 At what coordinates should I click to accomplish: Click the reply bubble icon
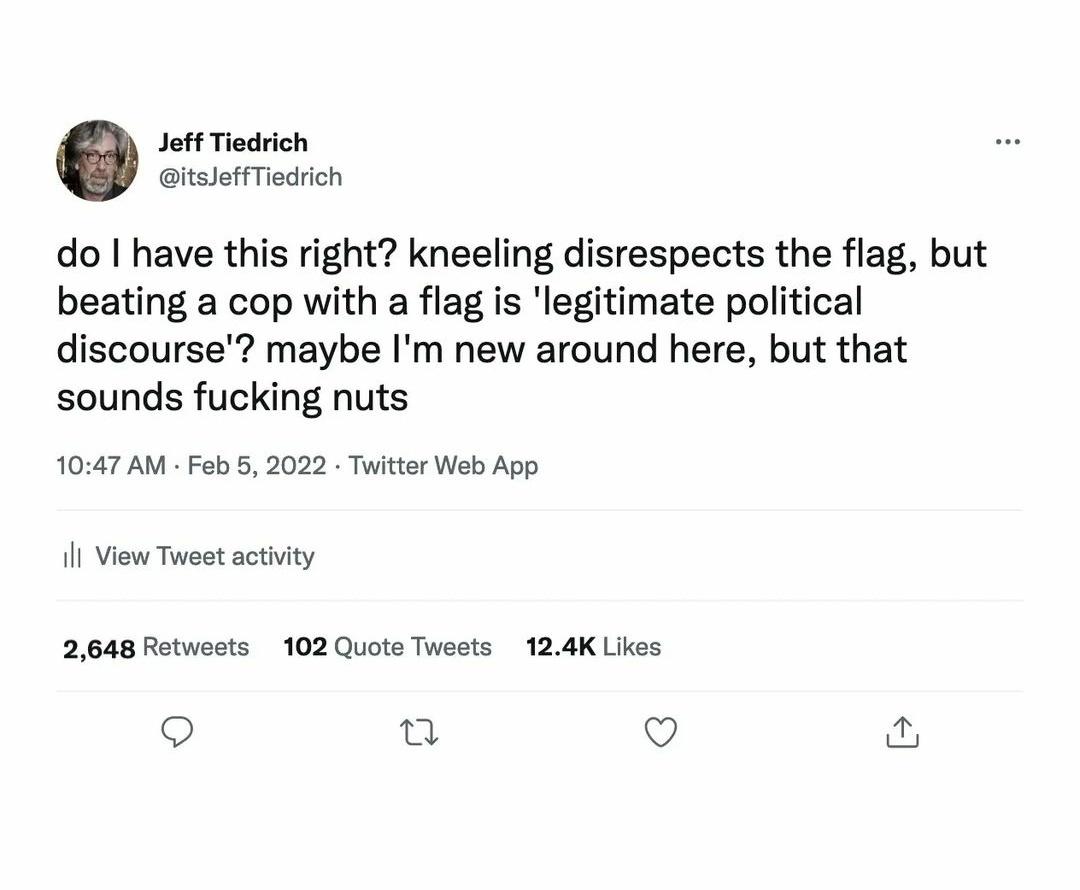click(x=178, y=733)
